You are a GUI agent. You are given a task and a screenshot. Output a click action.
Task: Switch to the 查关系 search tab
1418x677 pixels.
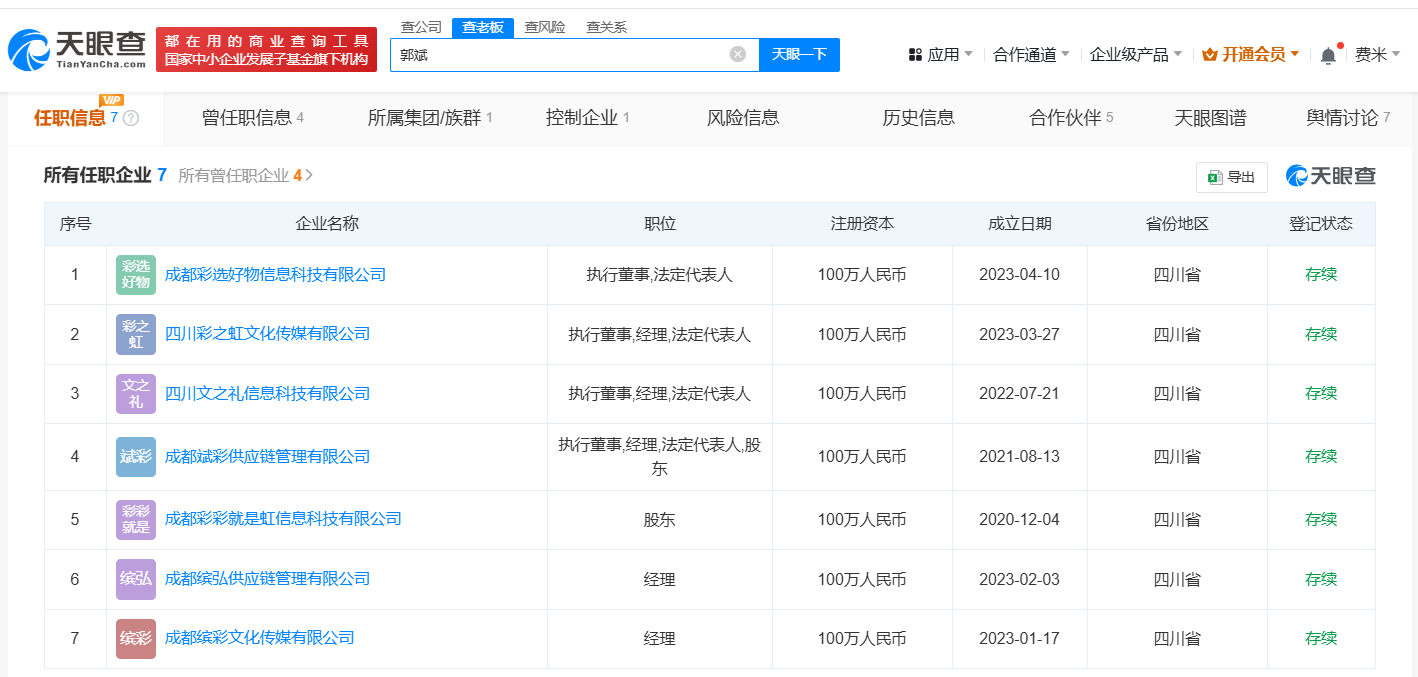click(606, 27)
